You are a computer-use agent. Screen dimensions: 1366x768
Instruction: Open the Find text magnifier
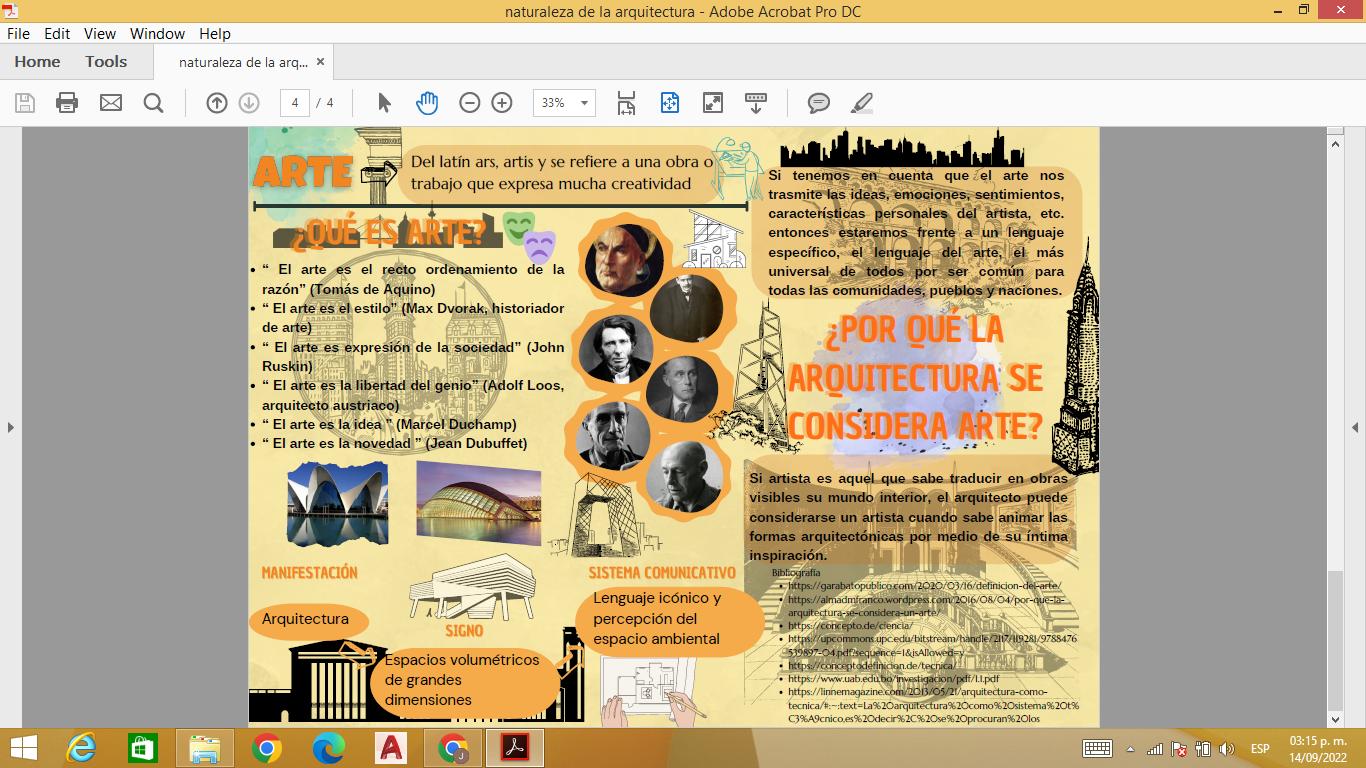click(153, 102)
